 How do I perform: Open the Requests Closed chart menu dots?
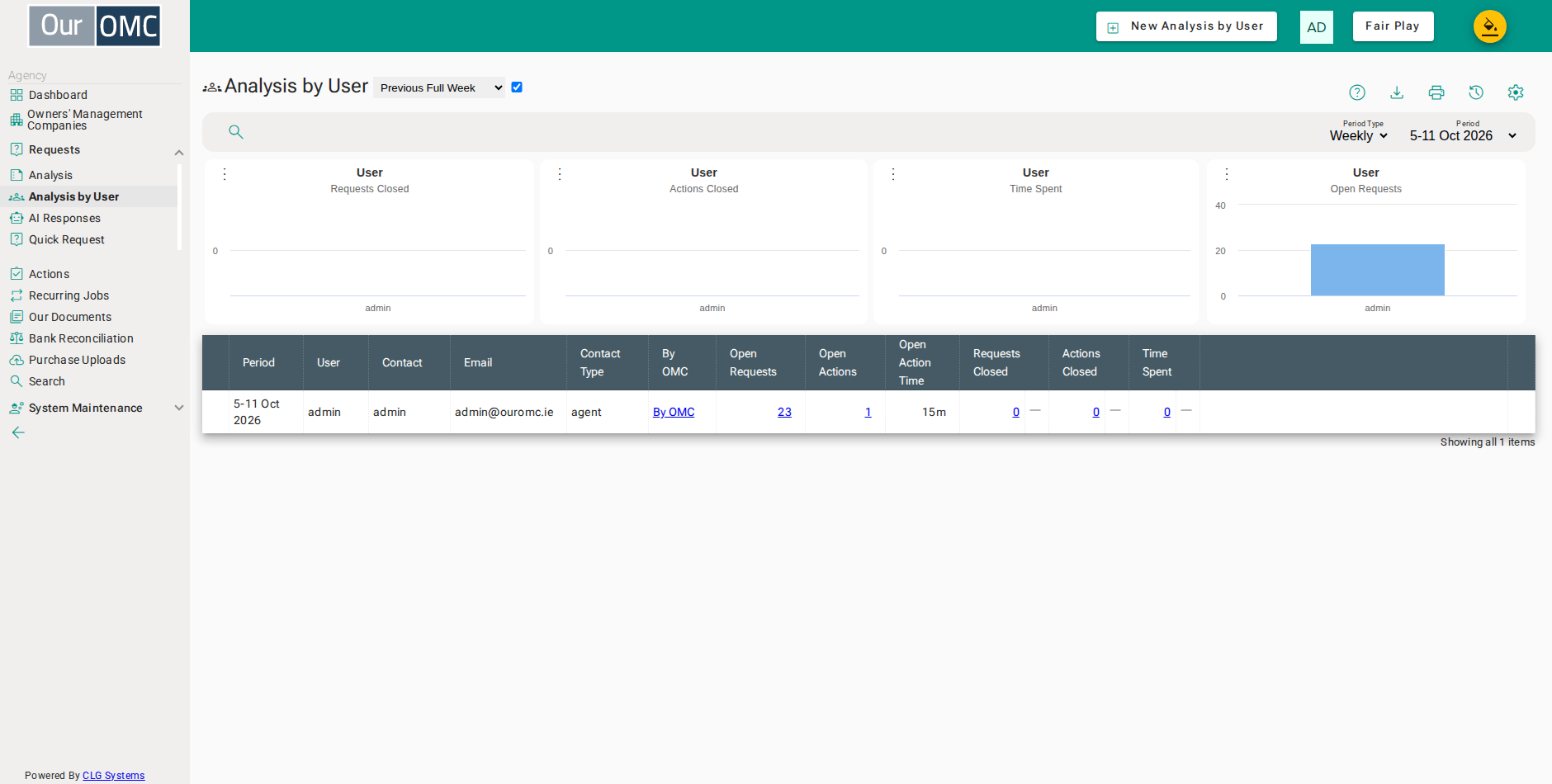click(x=225, y=174)
